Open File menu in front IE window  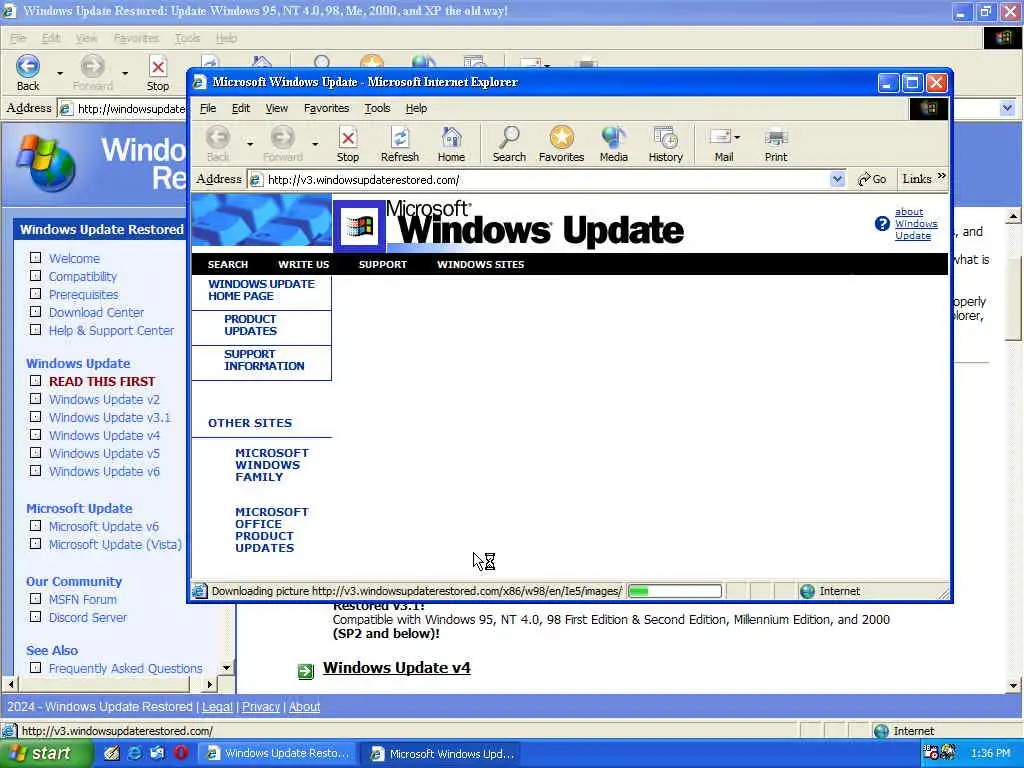pyautogui.click(x=208, y=108)
